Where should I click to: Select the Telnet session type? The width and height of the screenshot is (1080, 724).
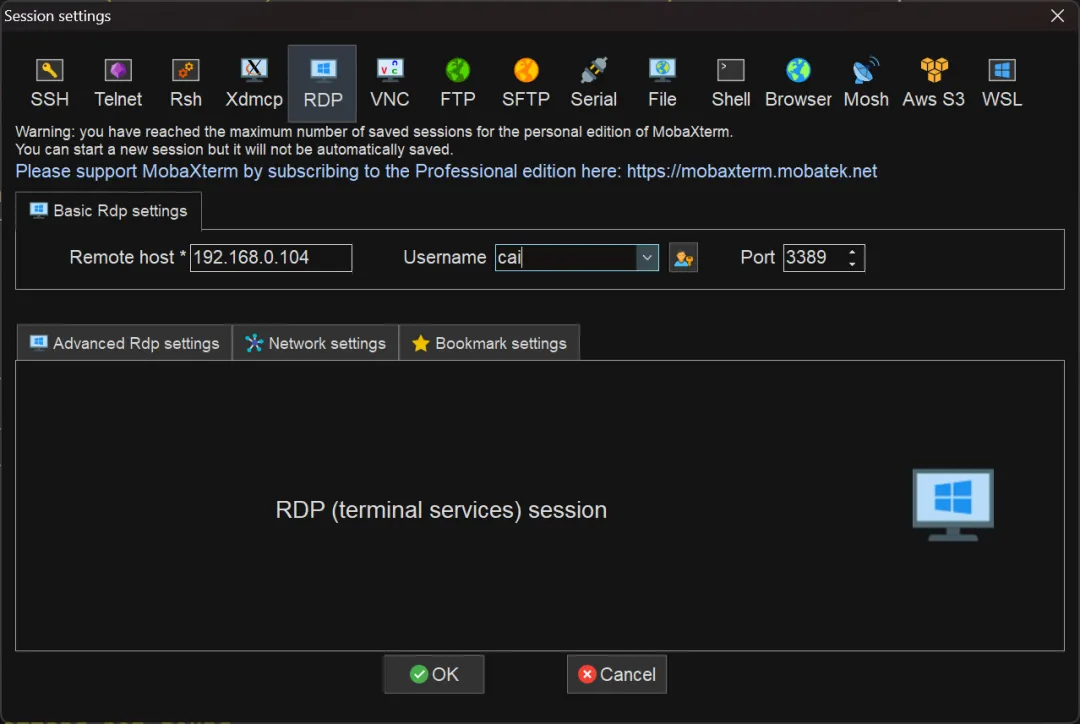pos(118,83)
